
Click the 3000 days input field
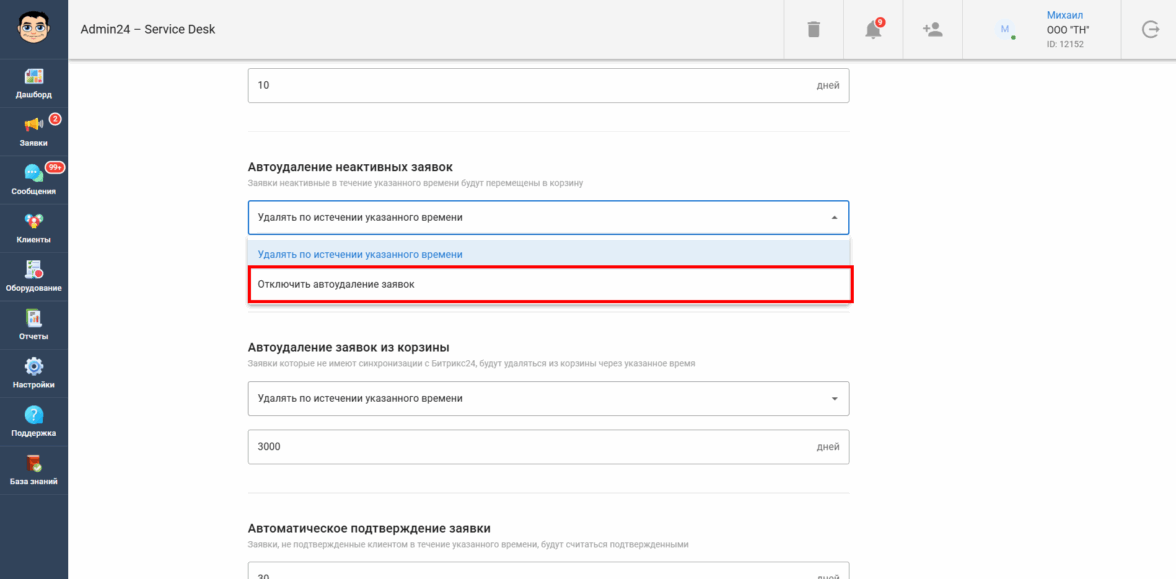click(530, 447)
